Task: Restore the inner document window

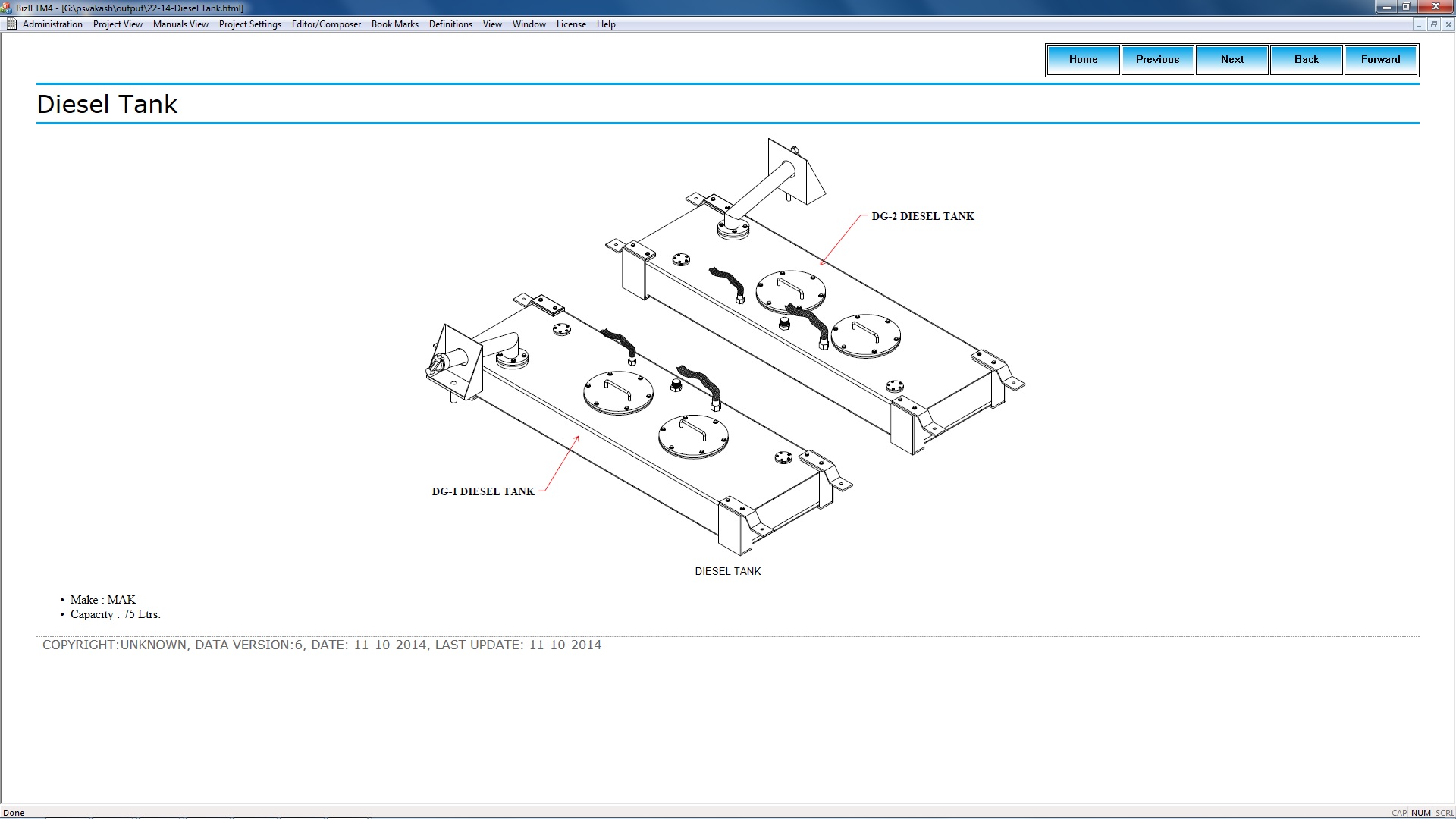Action: point(1433,24)
